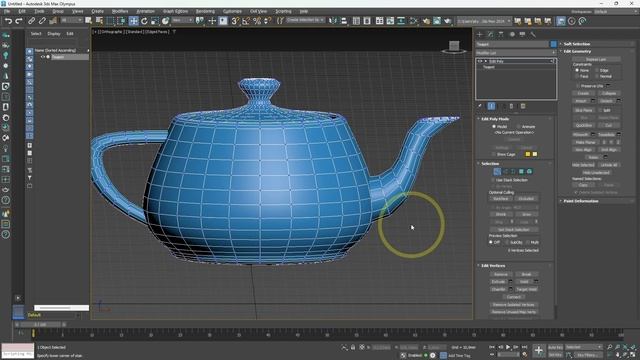Screen dimensions: 640x360
Task: Open the Modifiers menu
Action: point(120,11)
